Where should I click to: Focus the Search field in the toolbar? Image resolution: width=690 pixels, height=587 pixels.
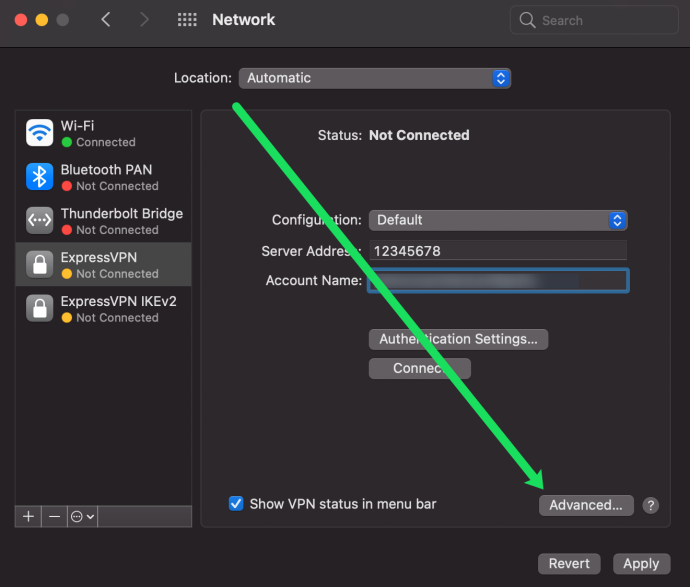(594, 20)
